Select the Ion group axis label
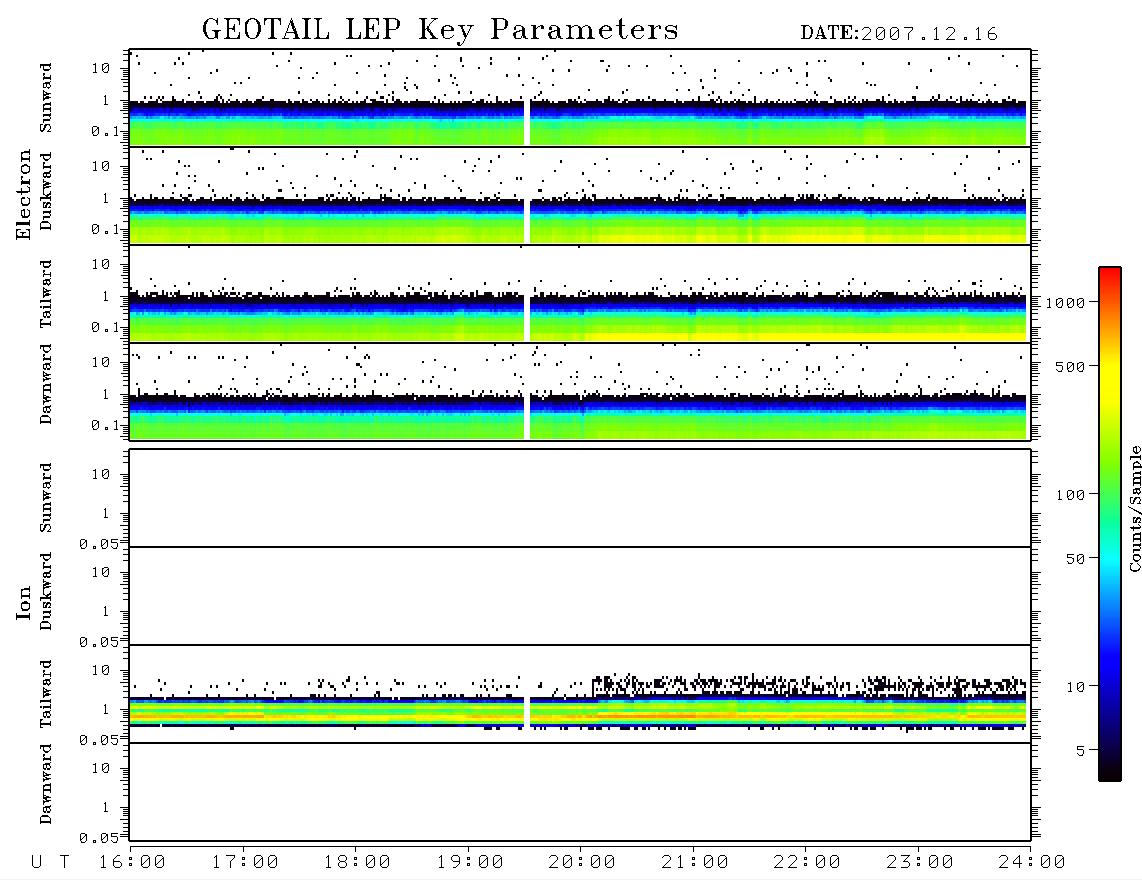The image size is (1142, 880). click(x=23, y=602)
